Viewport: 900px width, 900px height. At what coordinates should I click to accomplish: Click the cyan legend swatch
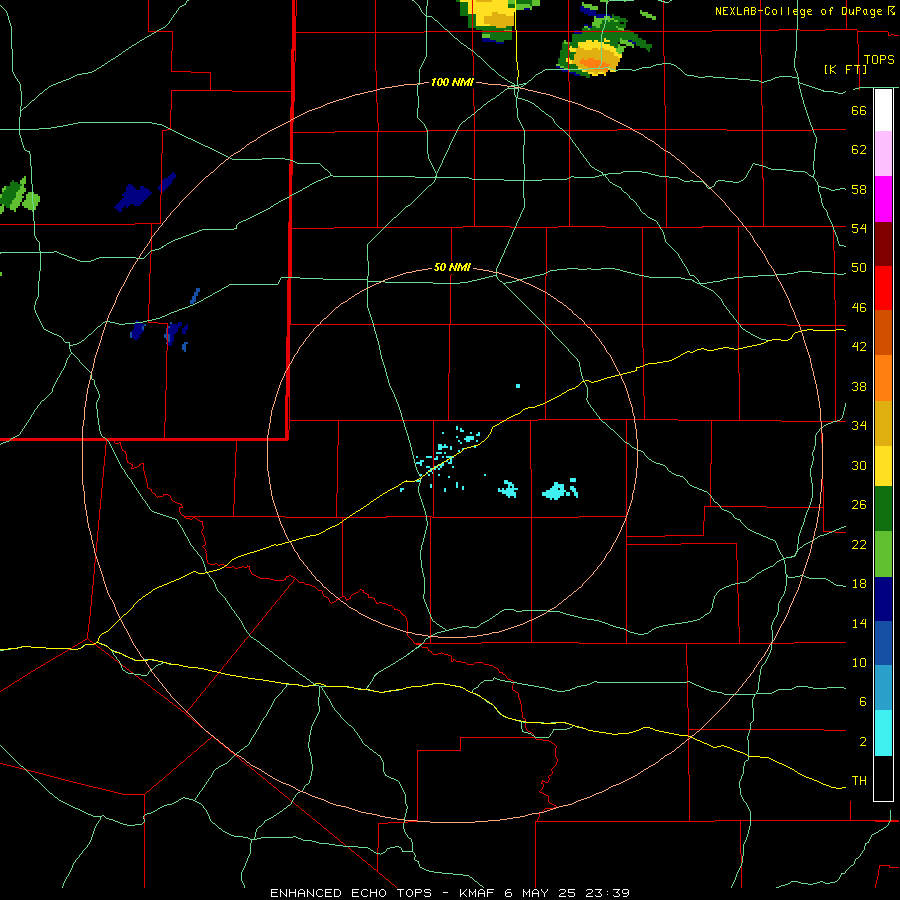tap(883, 733)
